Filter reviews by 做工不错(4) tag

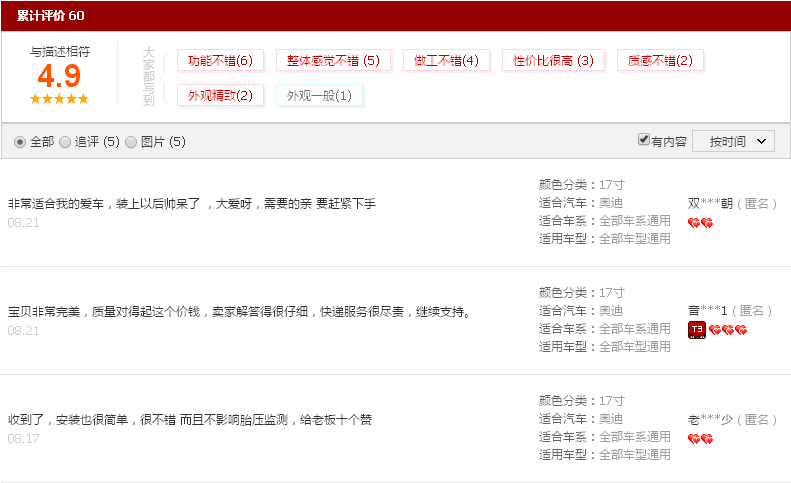[x=446, y=61]
